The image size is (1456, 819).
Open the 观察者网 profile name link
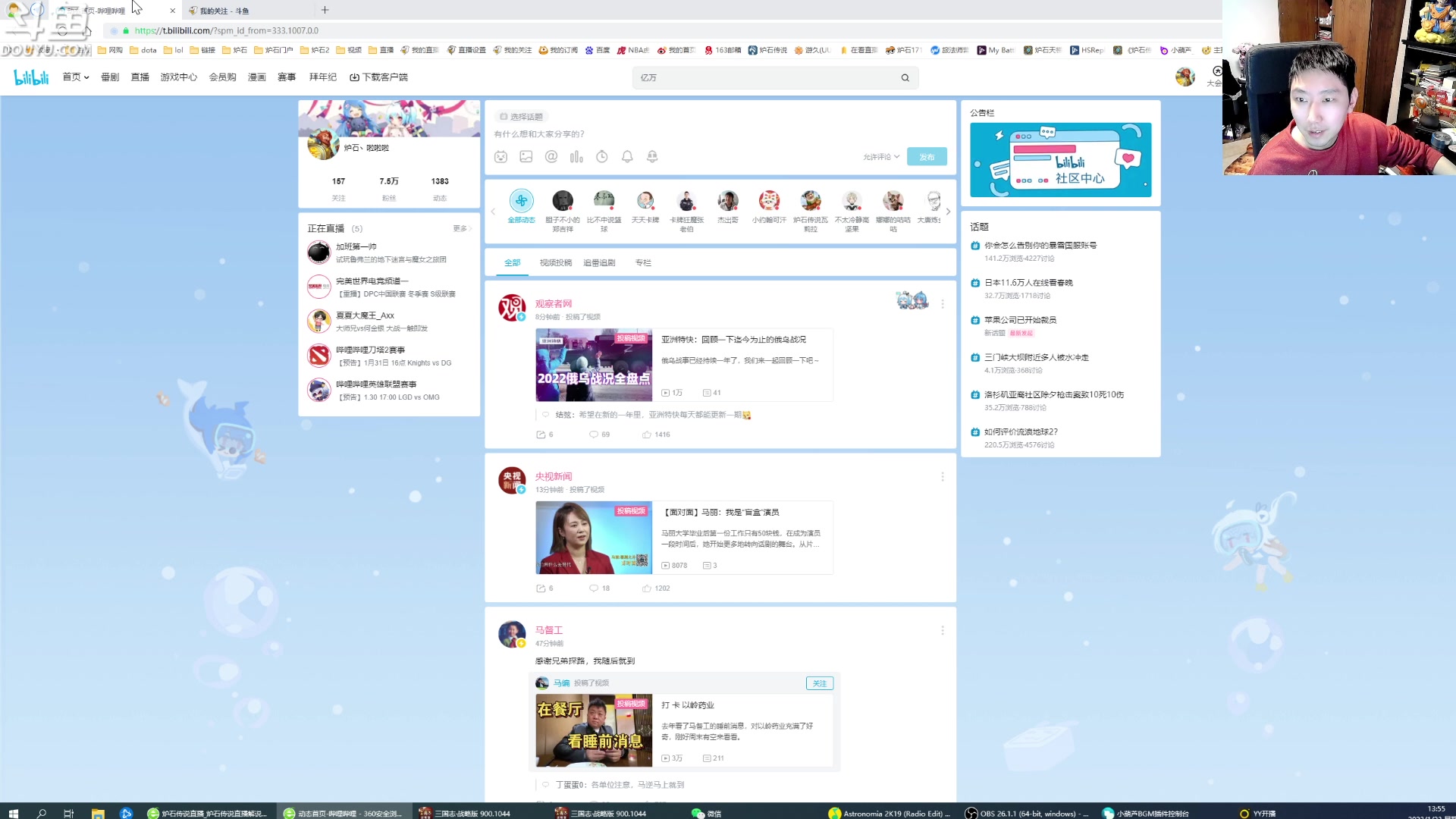click(x=554, y=304)
